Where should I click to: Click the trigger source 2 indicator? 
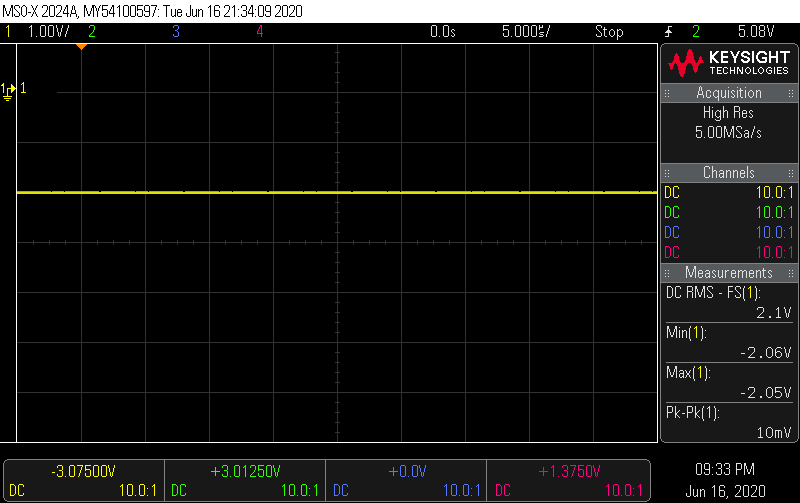pyautogui.click(x=696, y=32)
